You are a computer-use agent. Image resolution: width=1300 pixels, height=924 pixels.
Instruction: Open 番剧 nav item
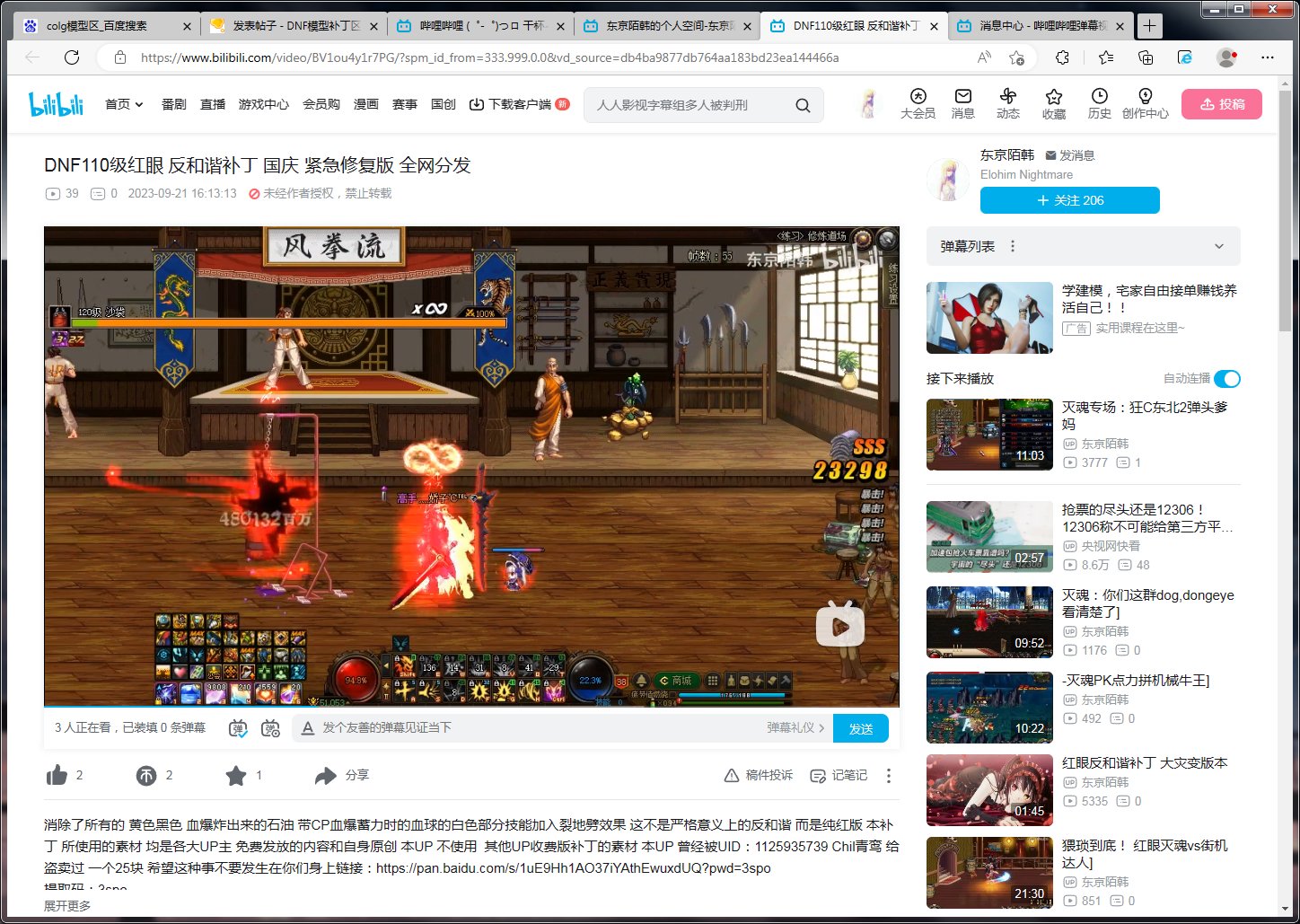click(174, 104)
